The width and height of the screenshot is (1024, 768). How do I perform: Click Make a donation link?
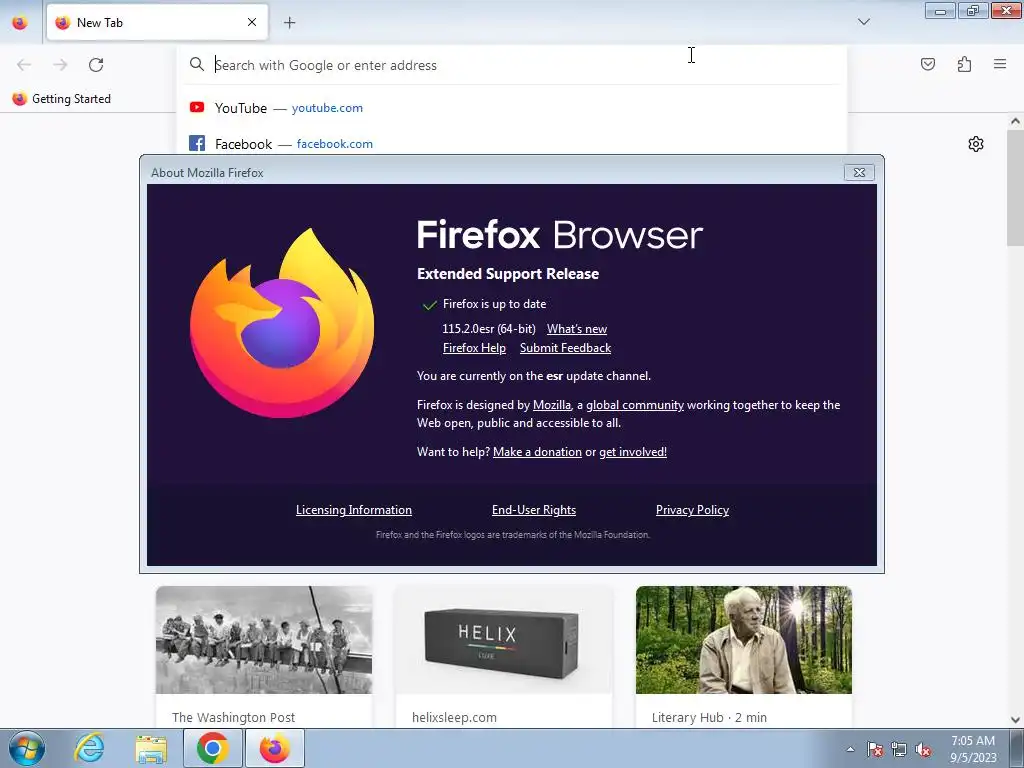pyautogui.click(x=537, y=452)
